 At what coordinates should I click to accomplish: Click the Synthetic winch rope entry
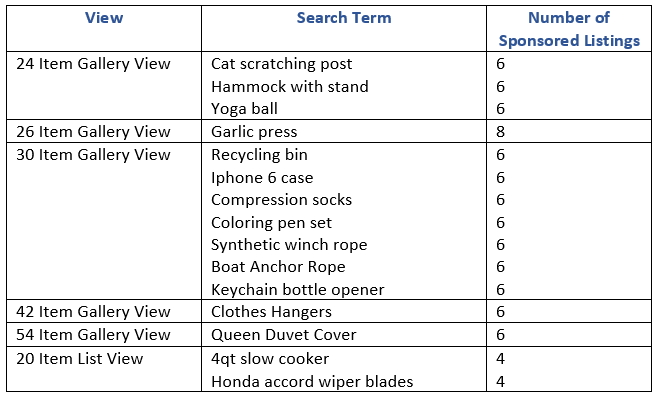click(289, 245)
